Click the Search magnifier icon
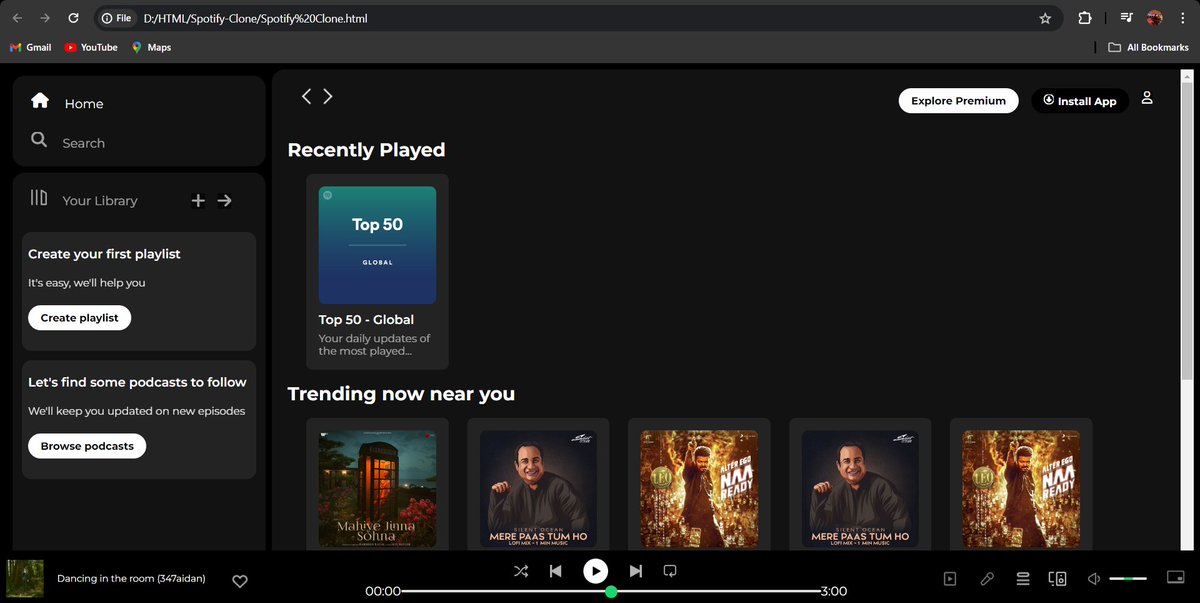This screenshot has height=603, width=1200. [x=39, y=140]
